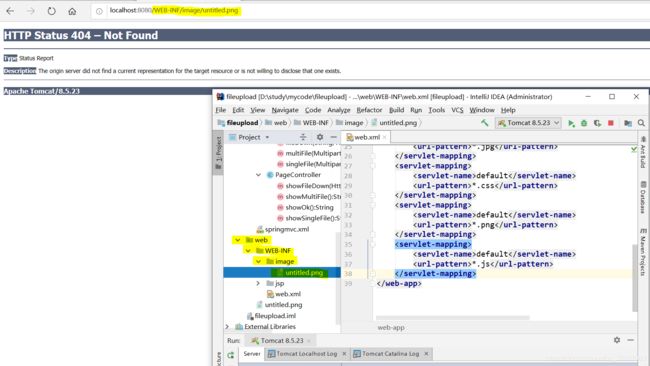Reload the browser page

pyautogui.click(x=51, y=11)
